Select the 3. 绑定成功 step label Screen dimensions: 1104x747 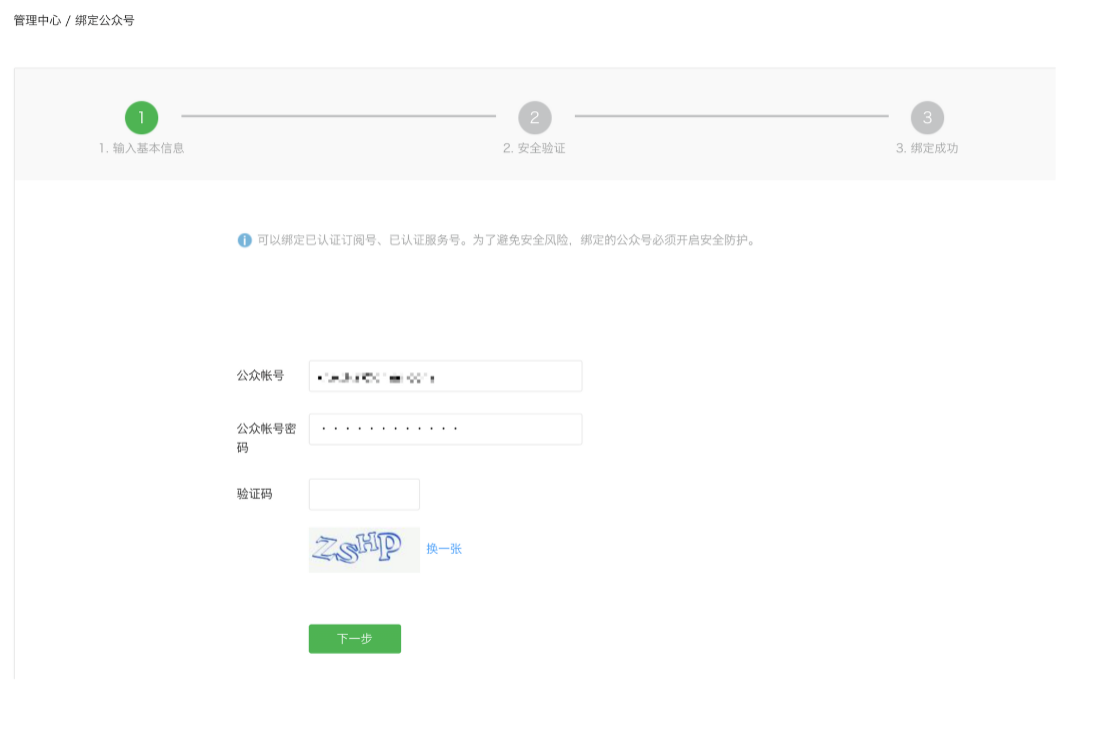[x=927, y=149]
